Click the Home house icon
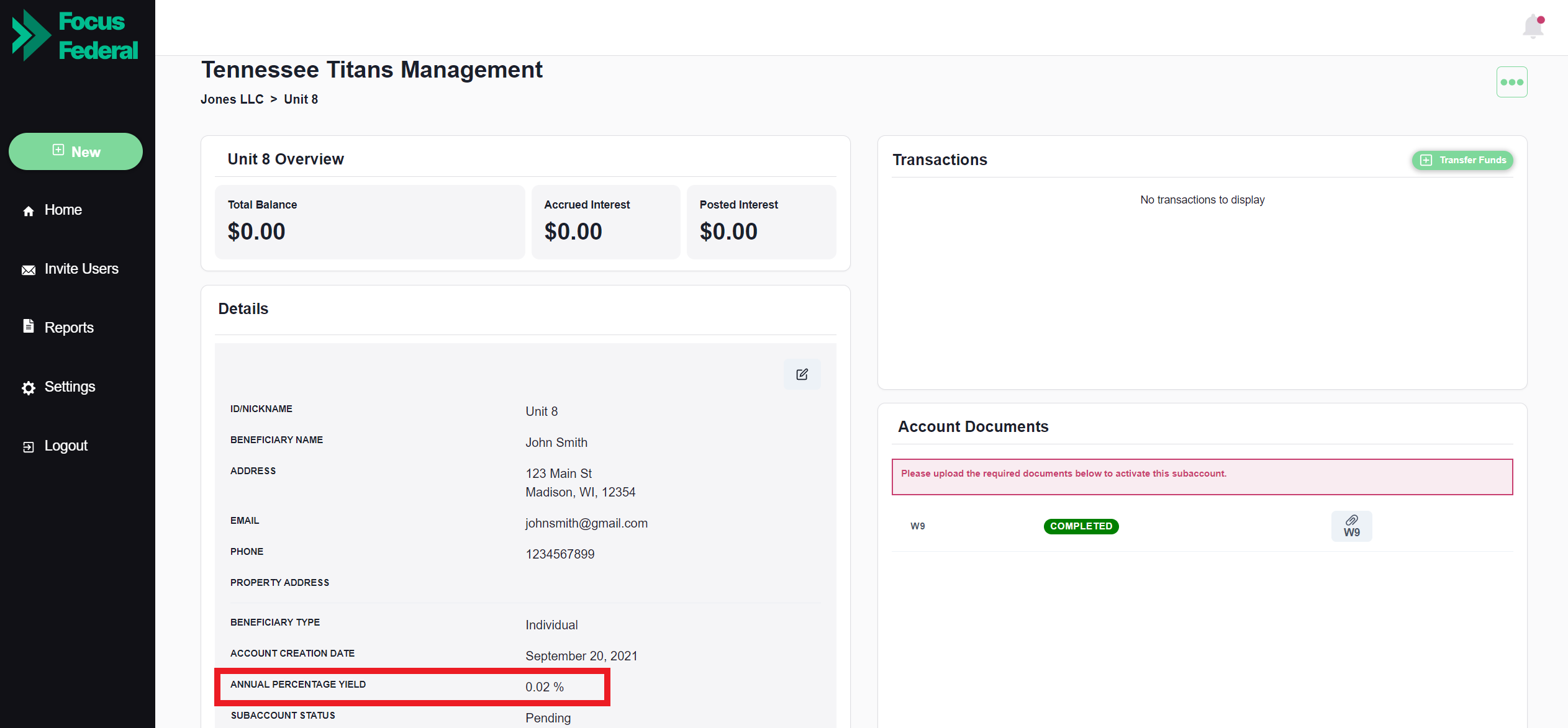1568x728 pixels. 29,211
